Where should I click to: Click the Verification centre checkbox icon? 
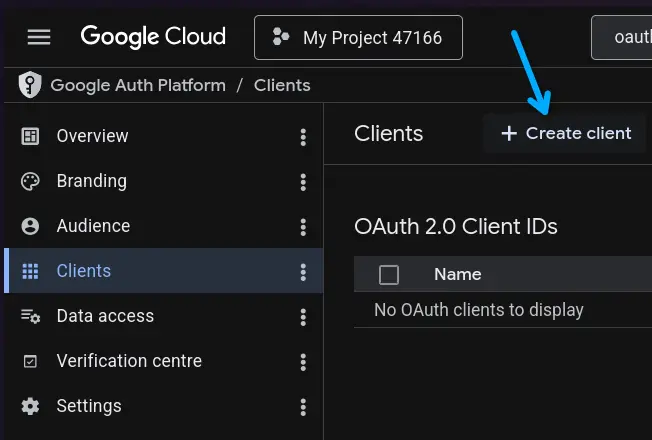tap(30, 361)
